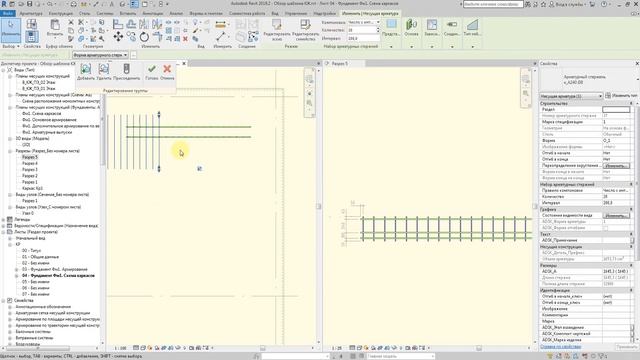Select sheet 03 - Фундамент Фм1. Армирование
This screenshot has width=640, height=360.
coord(55,269)
